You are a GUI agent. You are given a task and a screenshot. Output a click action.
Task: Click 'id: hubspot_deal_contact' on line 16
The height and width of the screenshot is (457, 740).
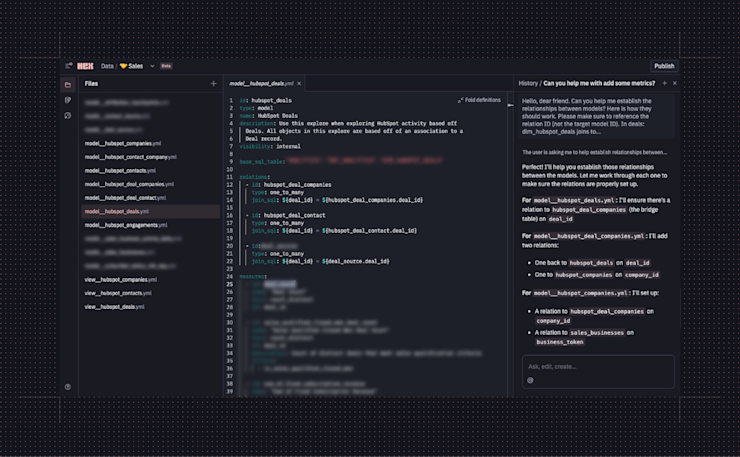288,215
